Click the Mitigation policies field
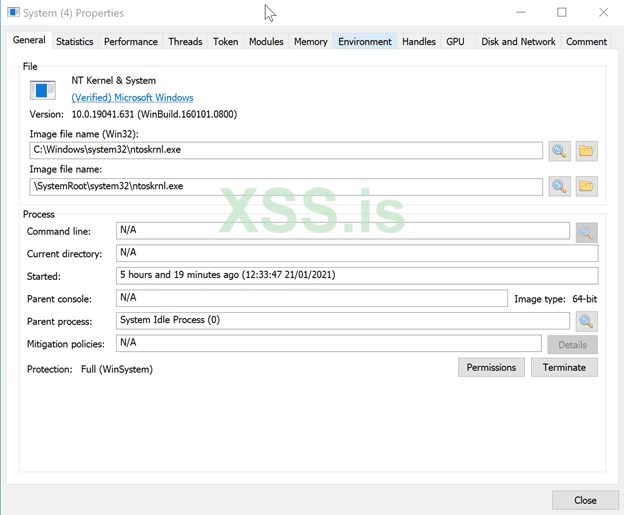Screen dimensions: 624x515 tap(329, 343)
